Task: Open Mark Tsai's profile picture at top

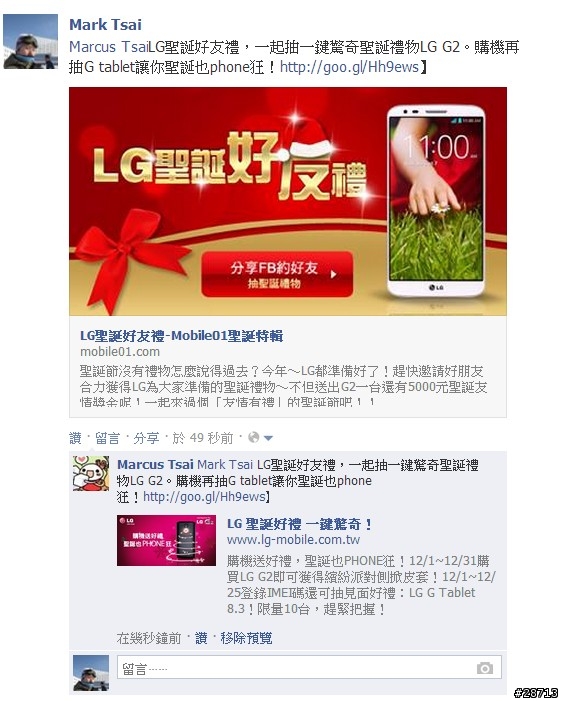Action: 30,42
